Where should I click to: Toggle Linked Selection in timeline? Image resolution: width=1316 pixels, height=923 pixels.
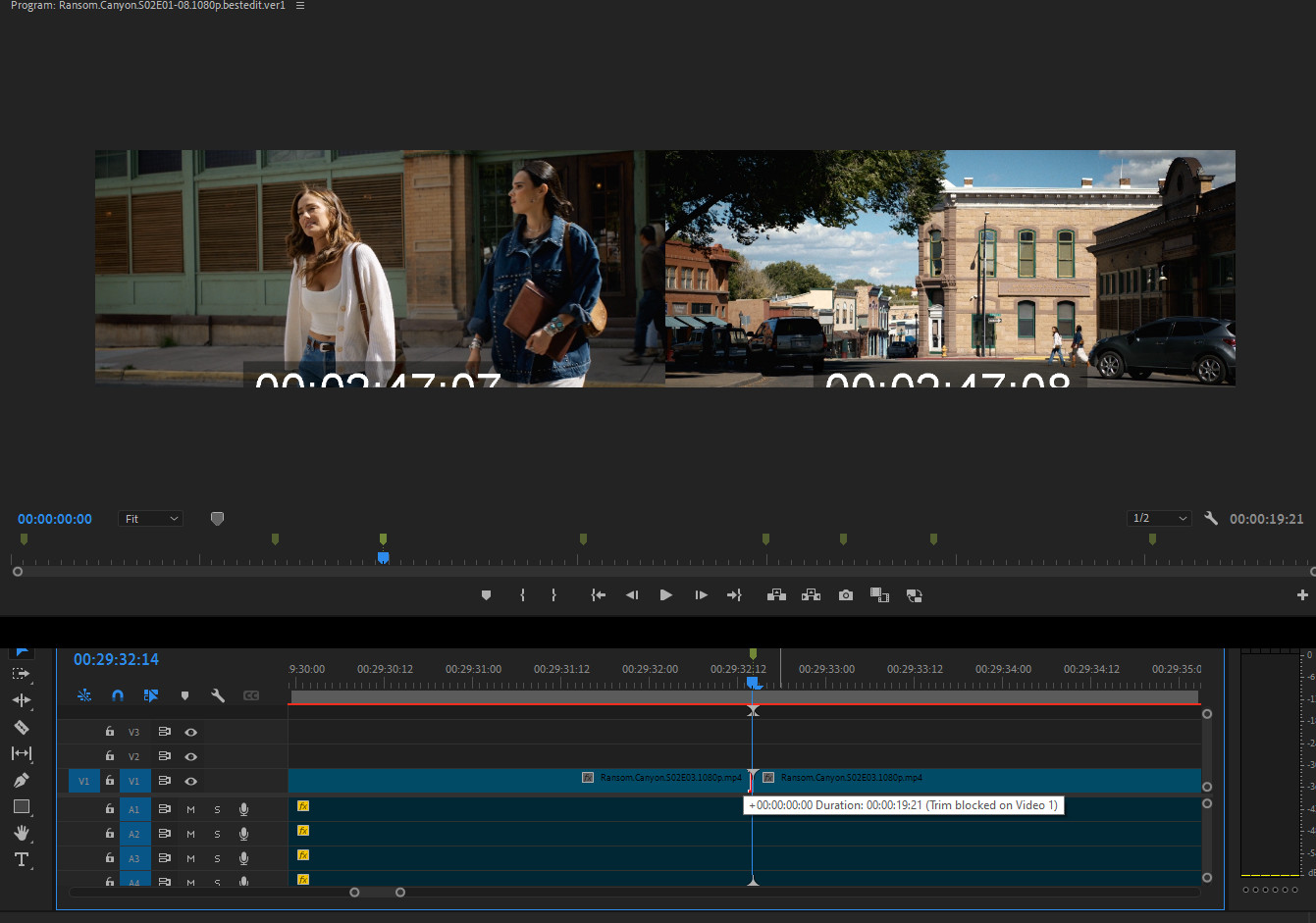(151, 695)
